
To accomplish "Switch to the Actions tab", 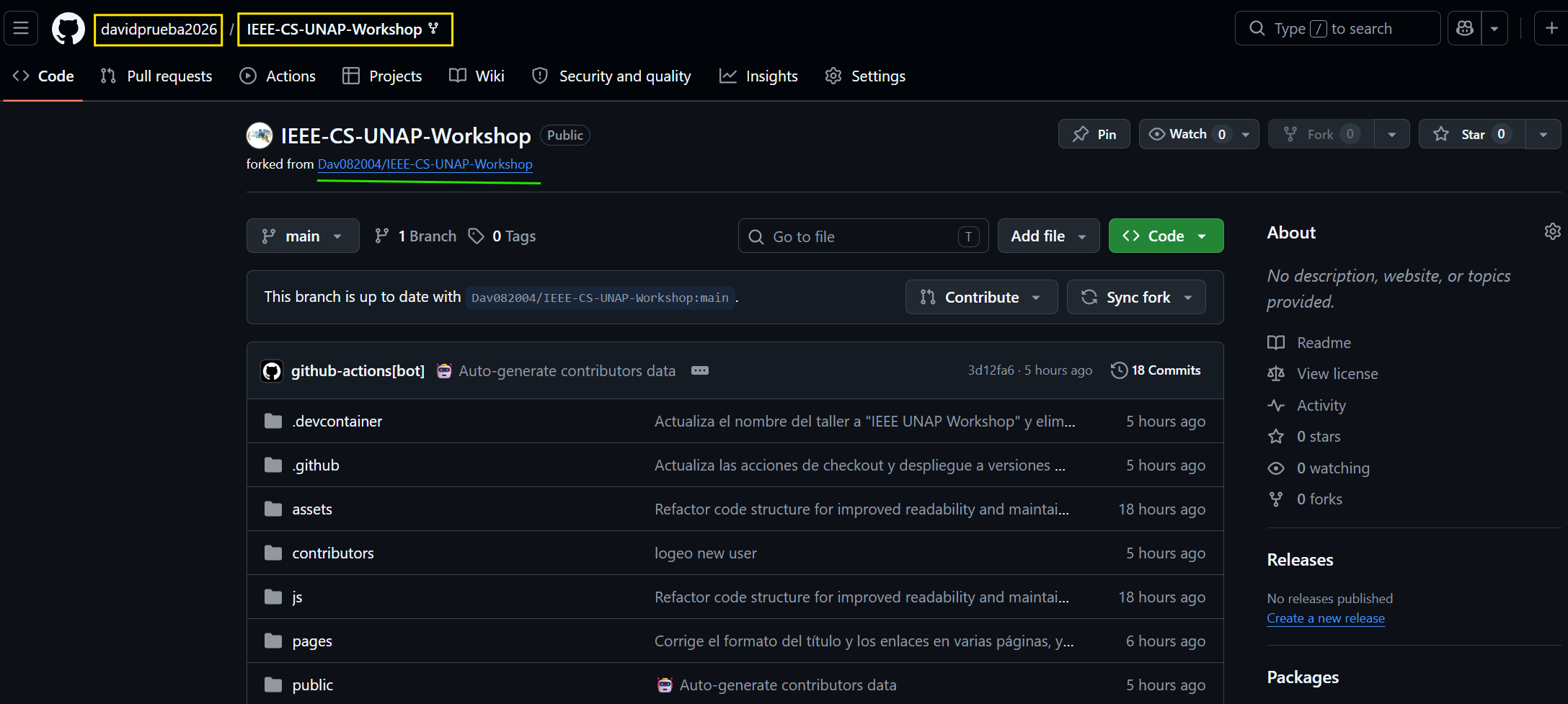I will coord(278,76).
